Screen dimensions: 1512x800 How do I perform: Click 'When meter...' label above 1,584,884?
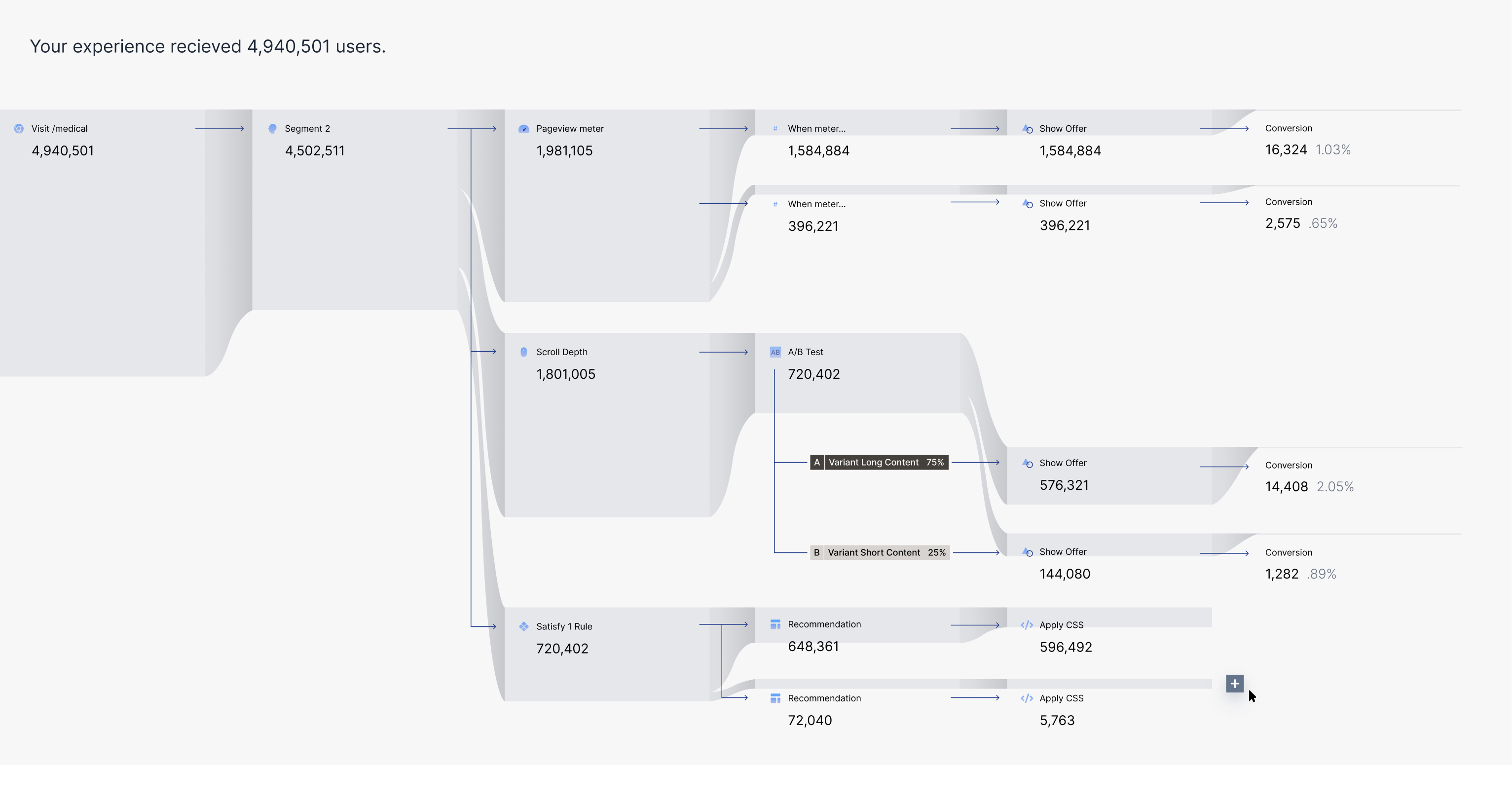pos(816,129)
